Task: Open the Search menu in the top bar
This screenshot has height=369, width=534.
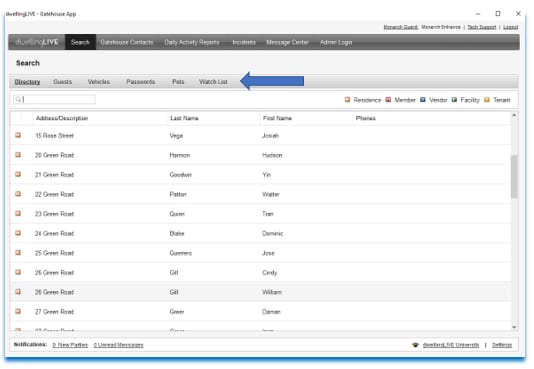Action: click(x=80, y=42)
